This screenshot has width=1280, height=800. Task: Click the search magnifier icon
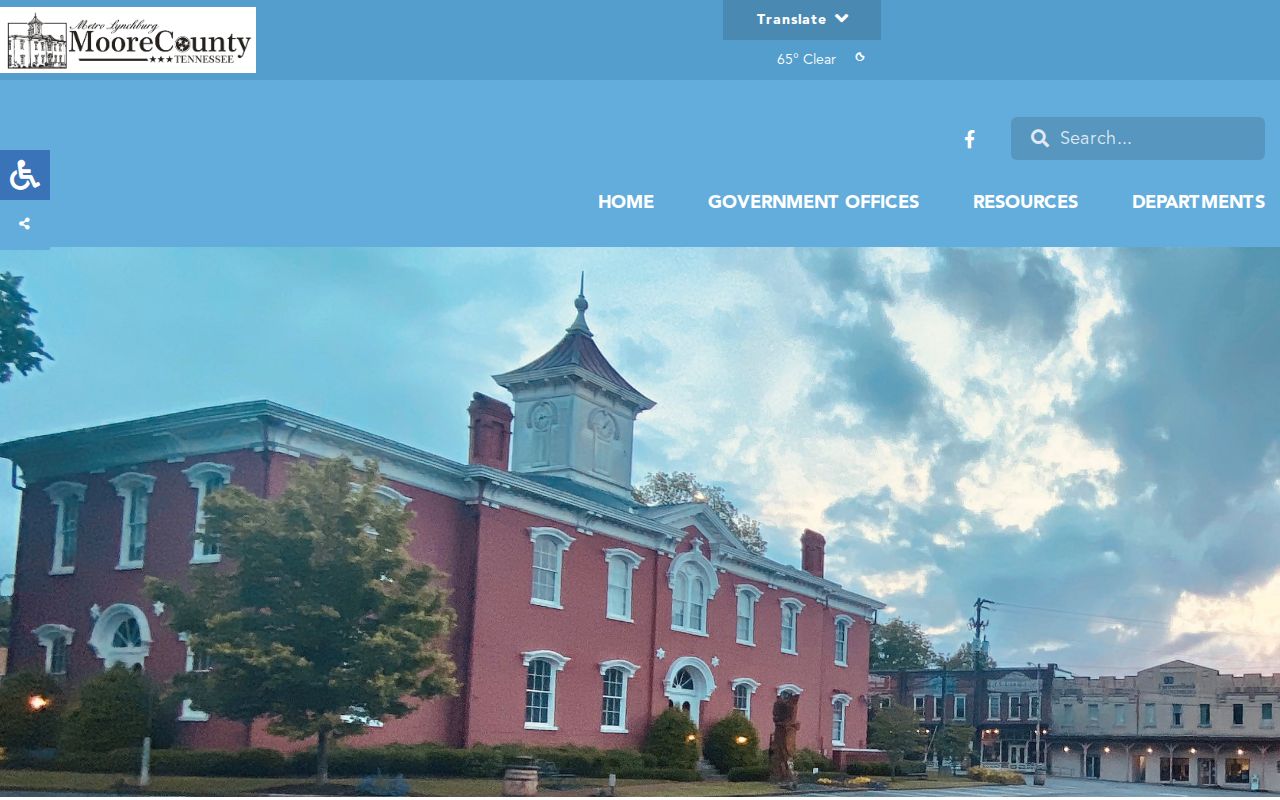(x=1040, y=138)
